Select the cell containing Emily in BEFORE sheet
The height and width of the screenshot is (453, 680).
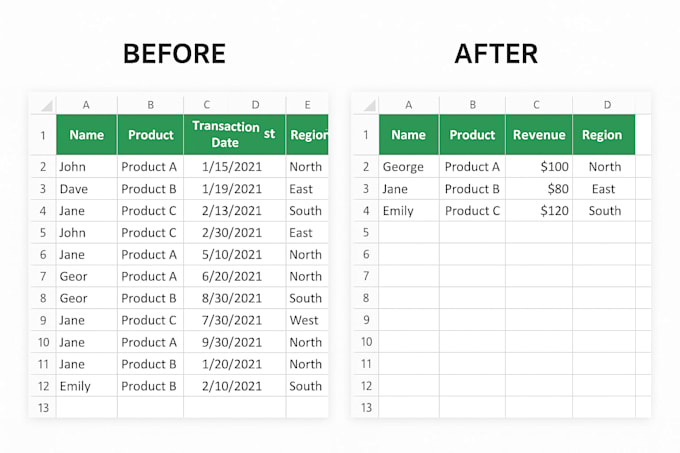pos(86,386)
